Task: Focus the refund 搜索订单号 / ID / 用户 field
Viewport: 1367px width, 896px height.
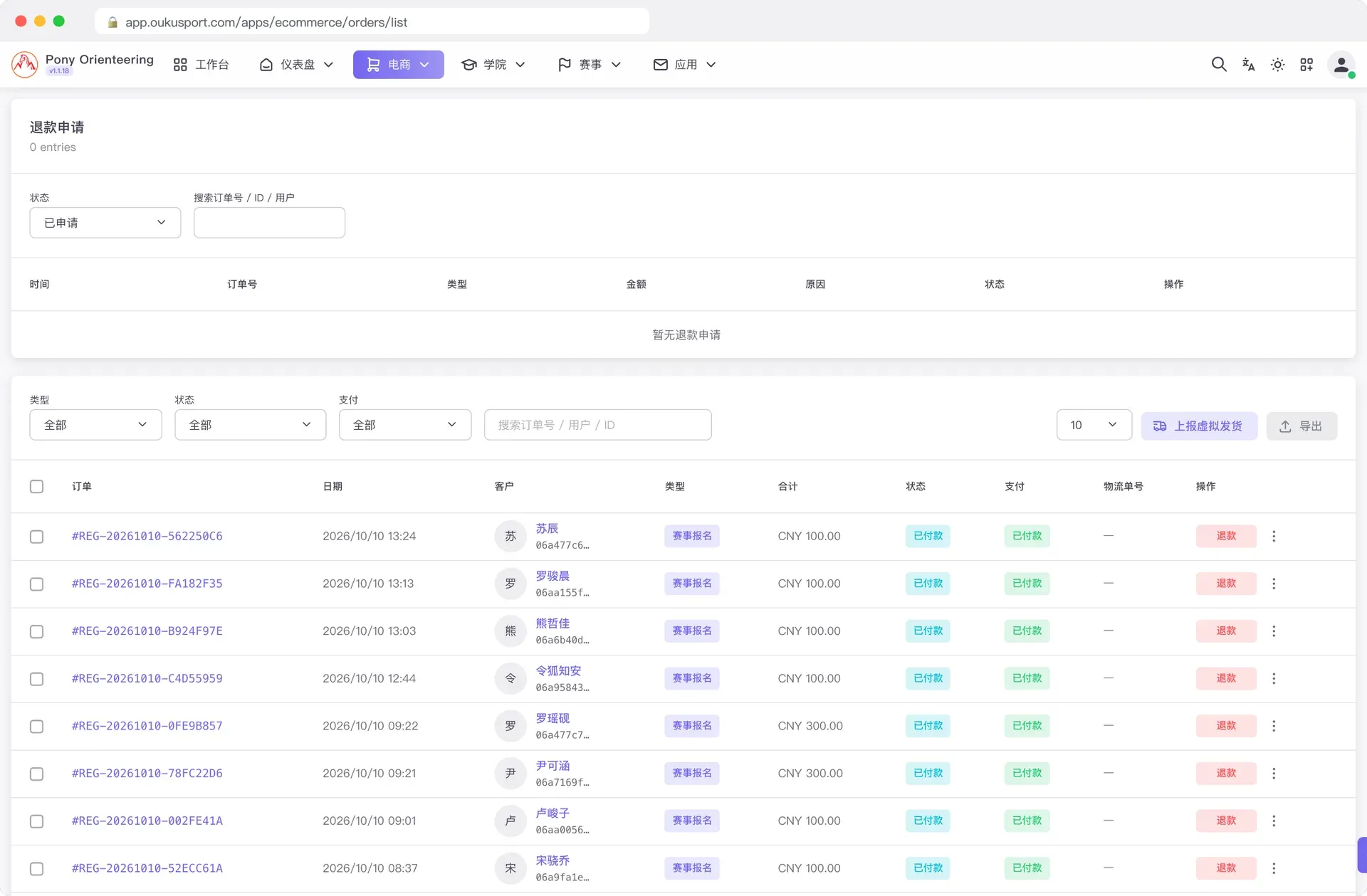Action: click(x=269, y=223)
